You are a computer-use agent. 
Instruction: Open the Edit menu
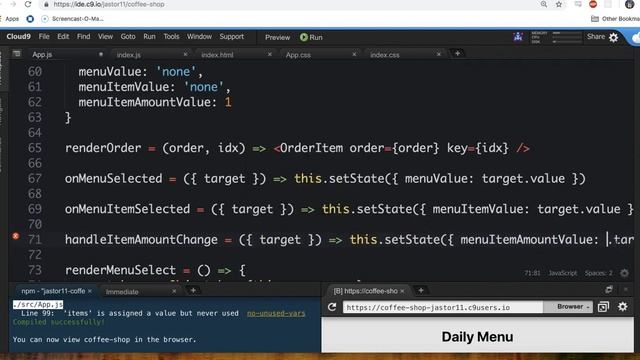(63, 37)
